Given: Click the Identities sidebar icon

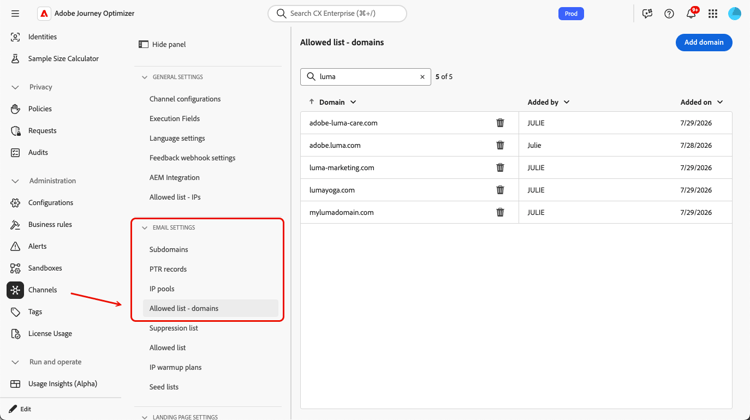Looking at the screenshot, I should pyautogui.click(x=15, y=37).
